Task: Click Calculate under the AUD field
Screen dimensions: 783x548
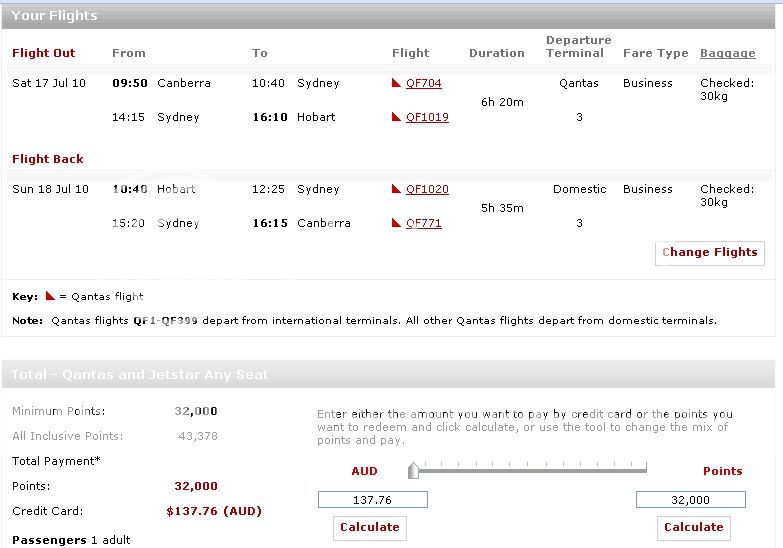Action: click(x=369, y=527)
